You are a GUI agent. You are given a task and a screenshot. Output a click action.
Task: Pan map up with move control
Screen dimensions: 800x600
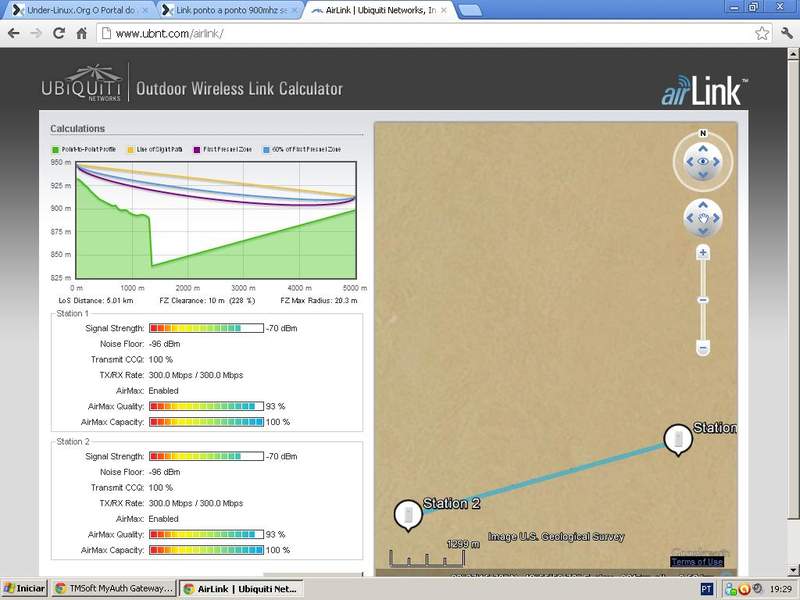703,205
